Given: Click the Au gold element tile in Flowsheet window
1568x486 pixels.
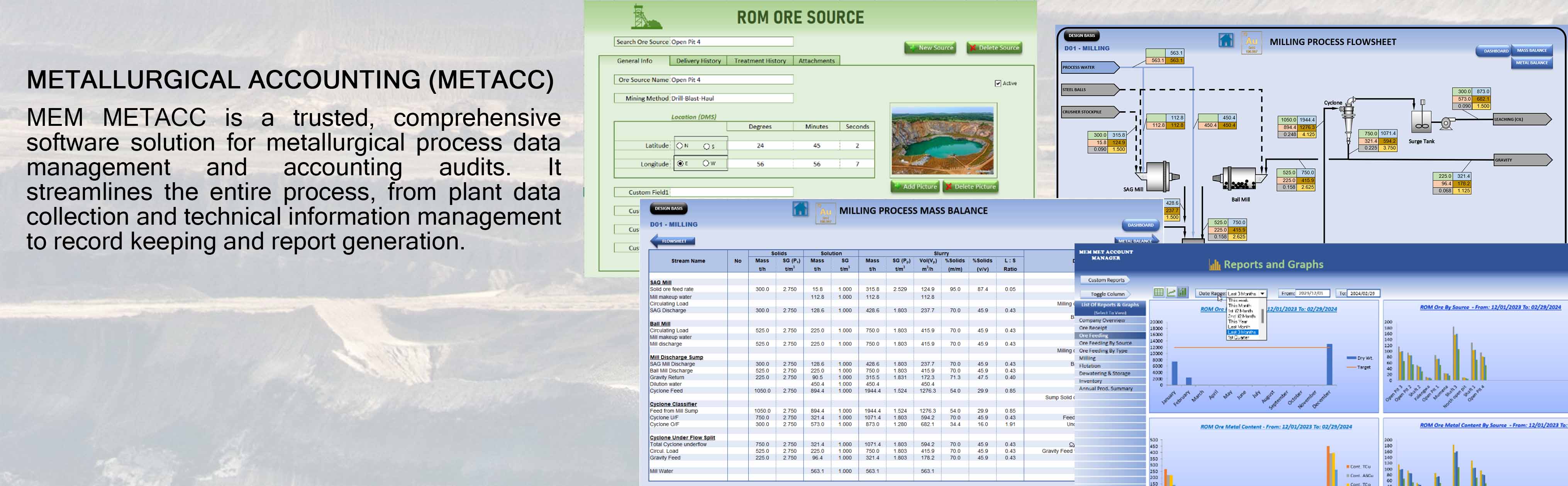Looking at the screenshot, I should point(1252,42).
